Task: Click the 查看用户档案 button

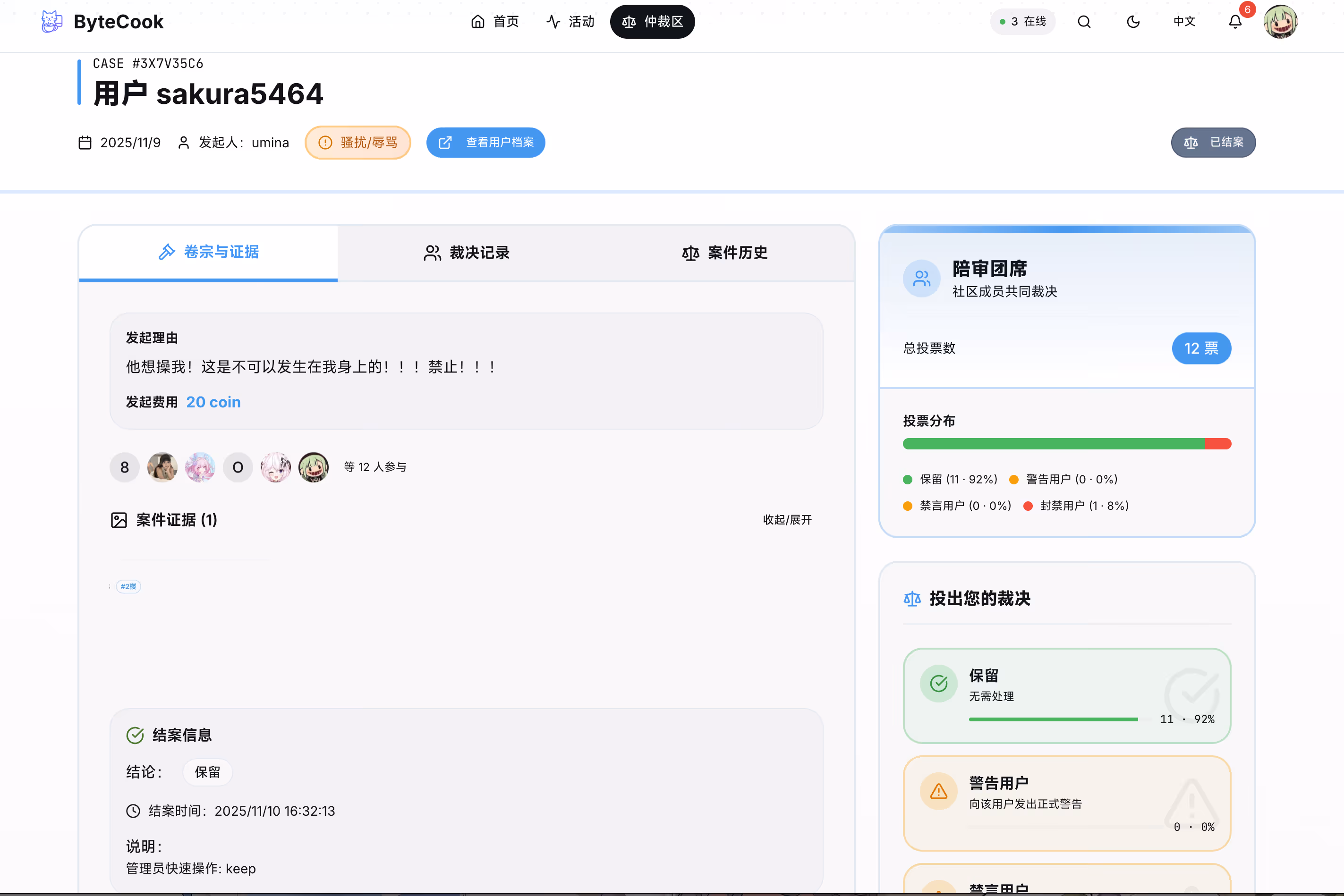Action: click(x=486, y=142)
